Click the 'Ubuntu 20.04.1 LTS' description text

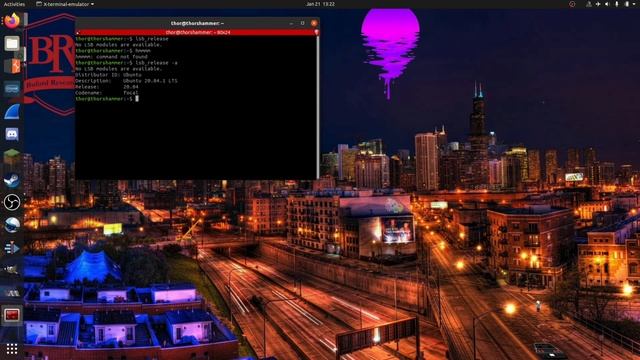[150, 81]
